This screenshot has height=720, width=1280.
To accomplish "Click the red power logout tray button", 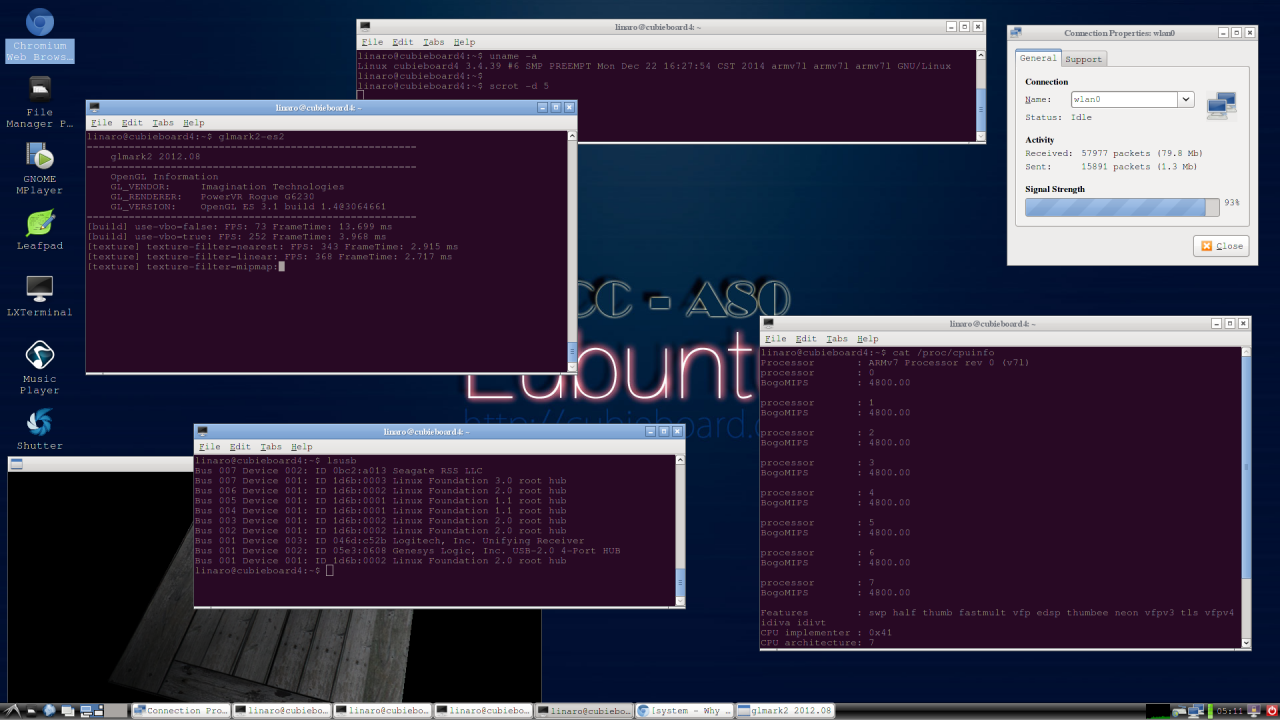I will point(1271,711).
